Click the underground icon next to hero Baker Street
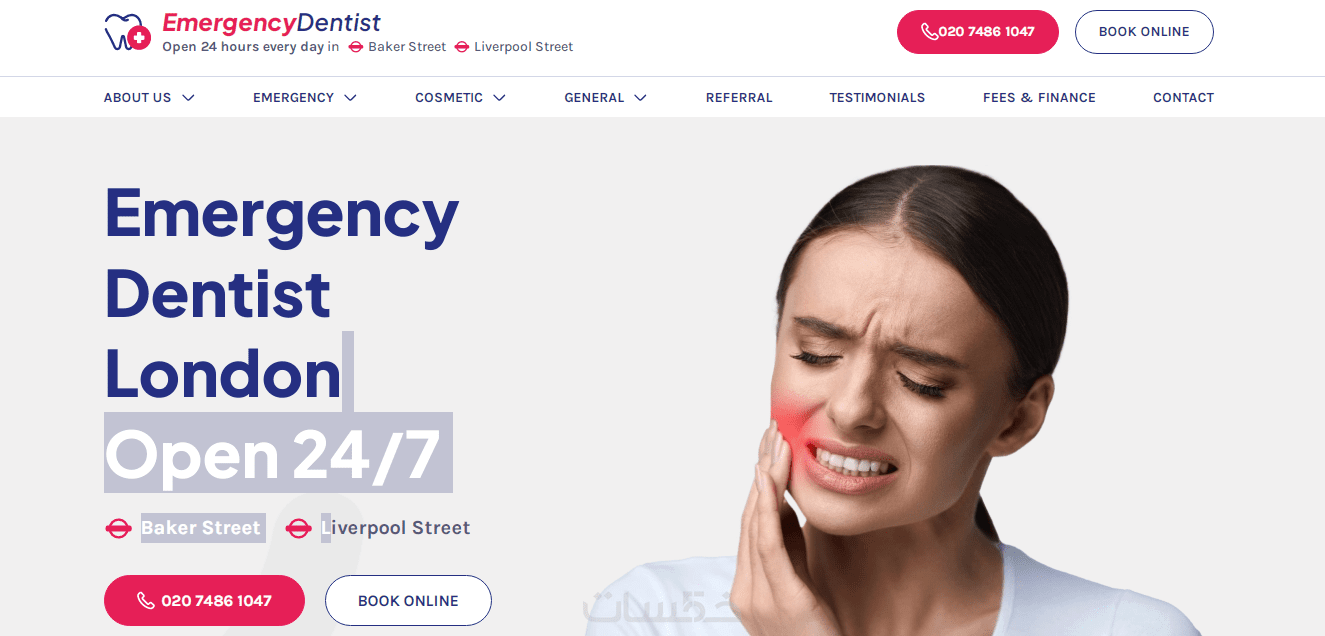1325x636 pixels. pyautogui.click(x=119, y=528)
